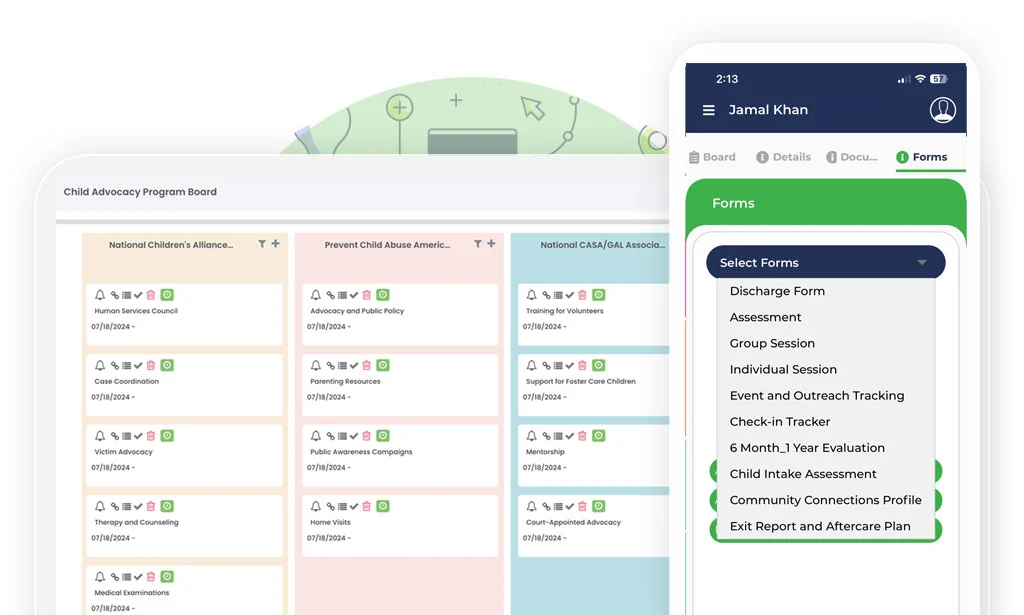This screenshot has width=1024, height=615.
Task: Click green clock icon on Training for Volunteers card
Action: click(598, 295)
